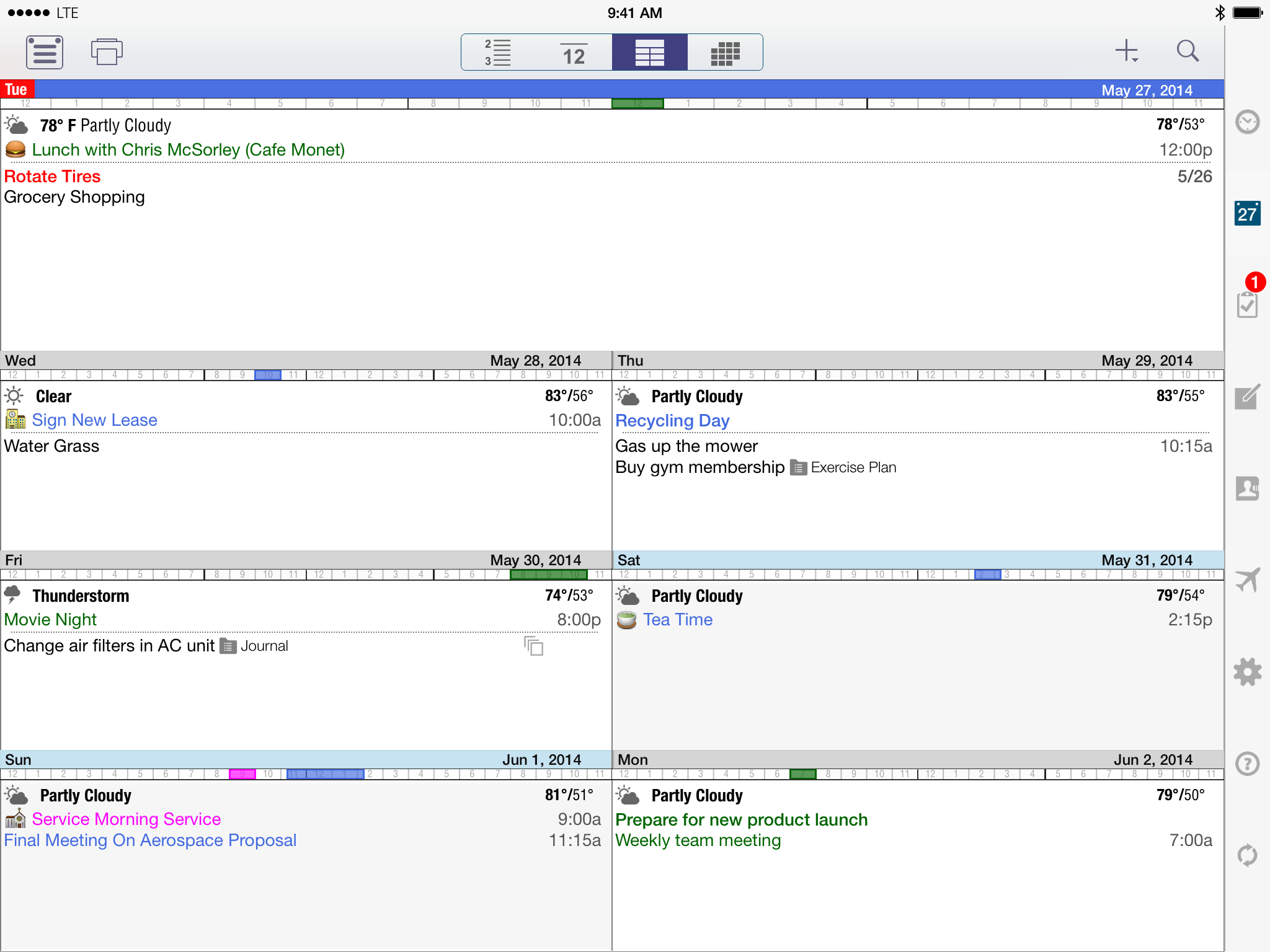Tap the print icon in toolbar
The height and width of the screenshot is (952, 1270).
tap(107, 52)
